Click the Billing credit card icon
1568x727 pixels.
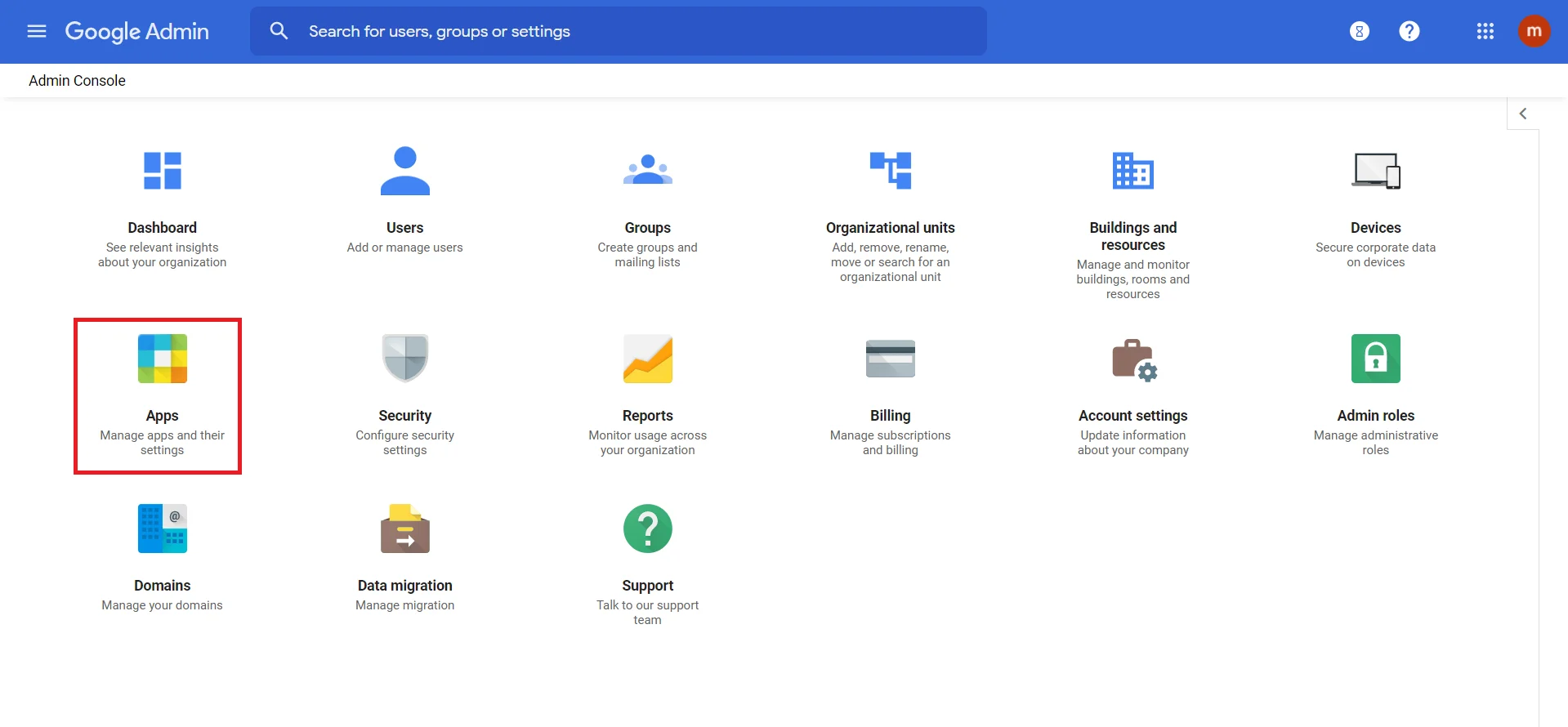coord(890,359)
